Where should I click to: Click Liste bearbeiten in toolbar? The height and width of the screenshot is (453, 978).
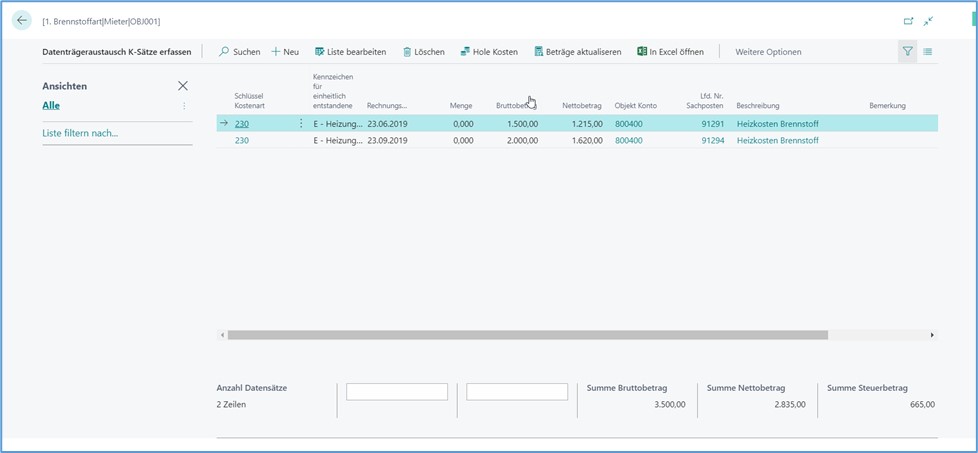(350, 52)
